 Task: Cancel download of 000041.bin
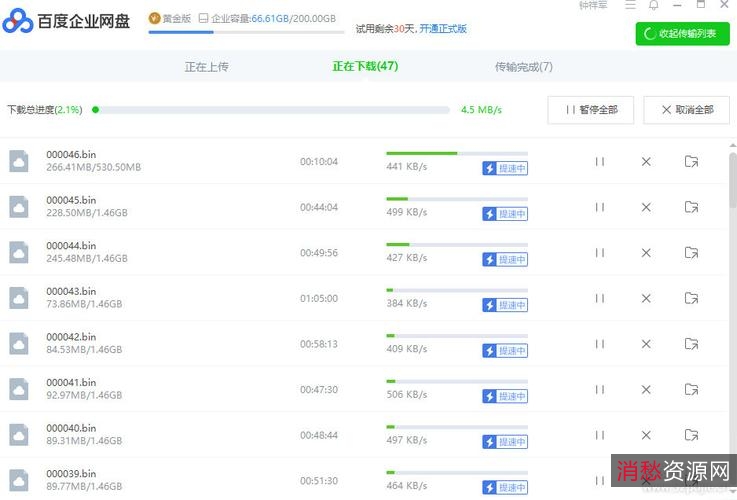646,390
